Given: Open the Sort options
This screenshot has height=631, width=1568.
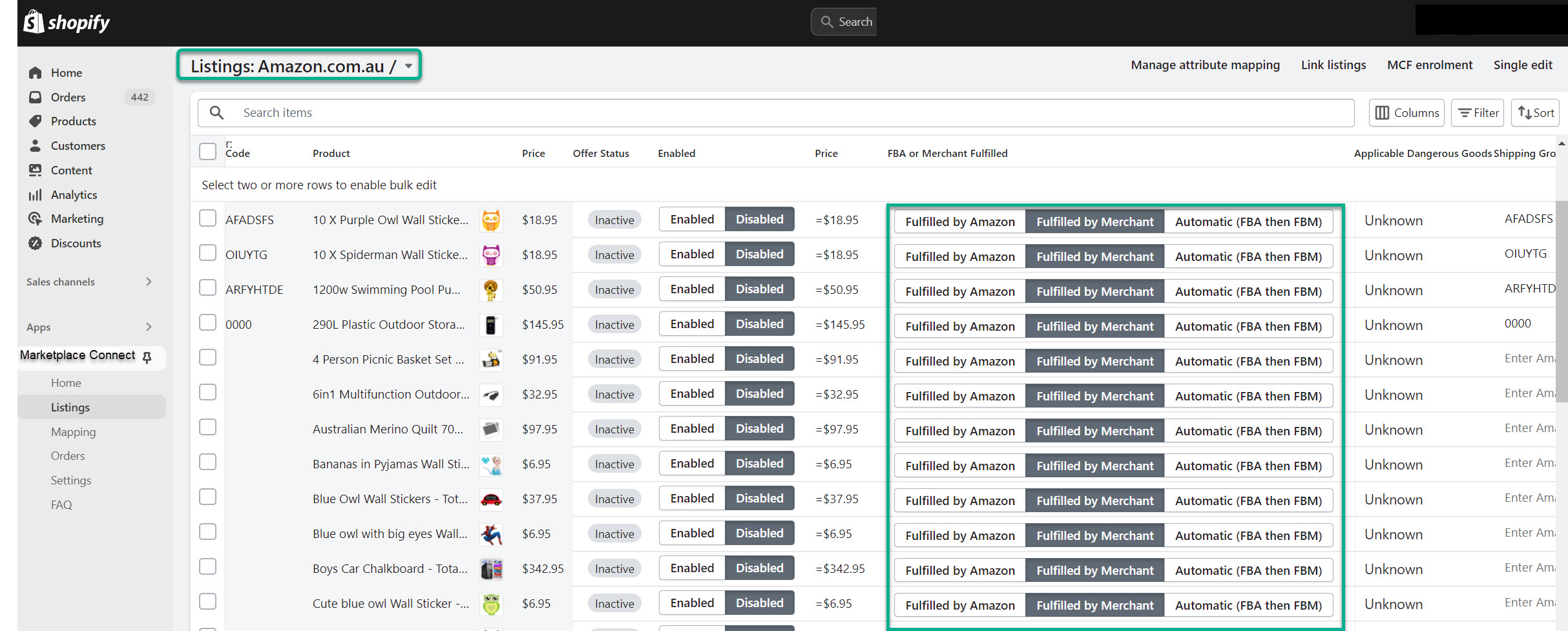Looking at the screenshot, I should (x=1535, y=113).
